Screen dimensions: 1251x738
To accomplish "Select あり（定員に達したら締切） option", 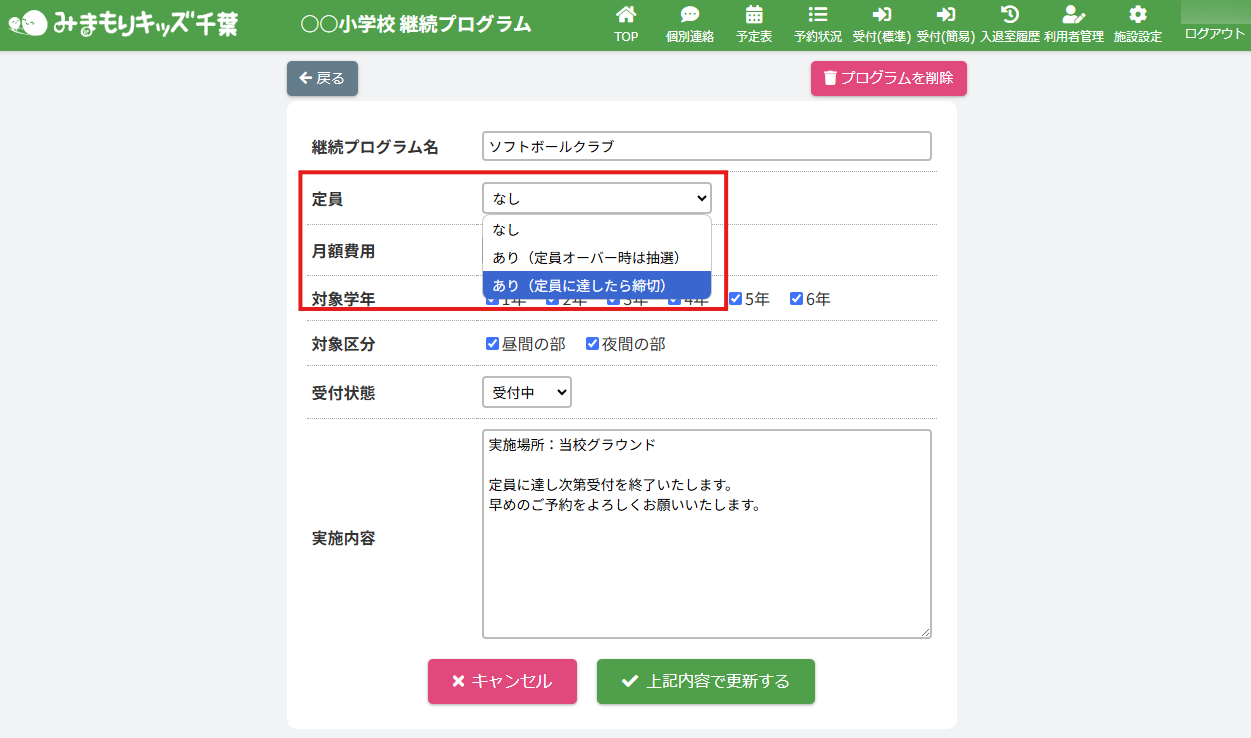I will coord(596,285).
